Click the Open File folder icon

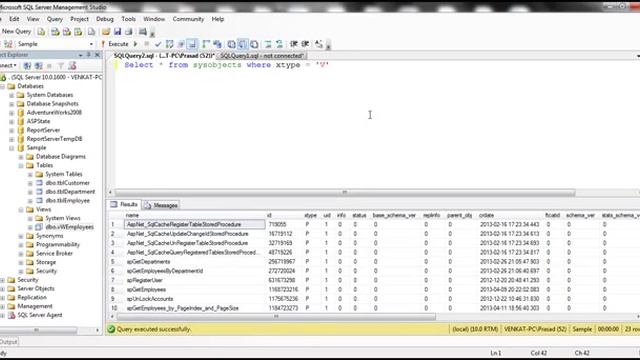click(x=106, y=32)
